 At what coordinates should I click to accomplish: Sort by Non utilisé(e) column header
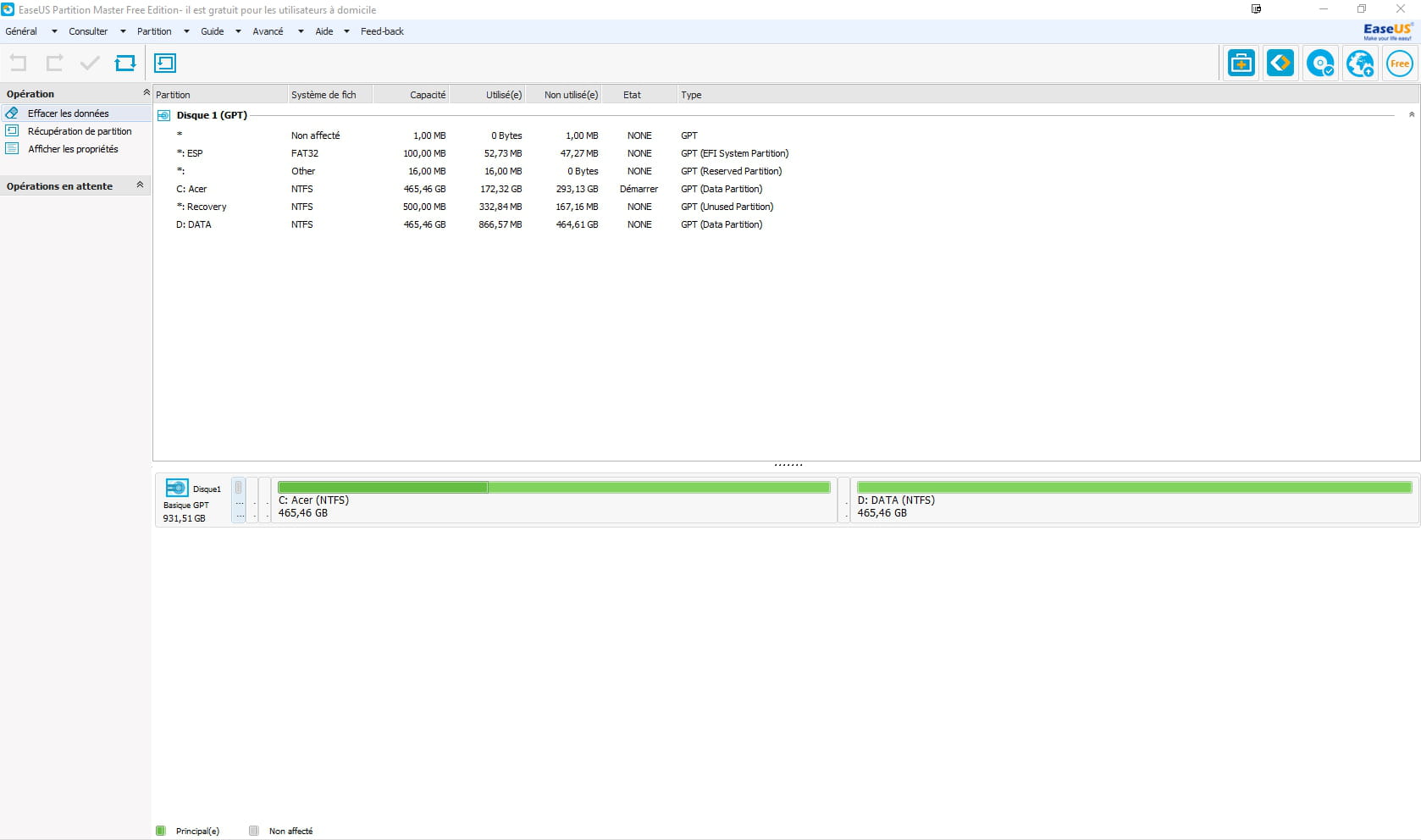click(563, 95)
